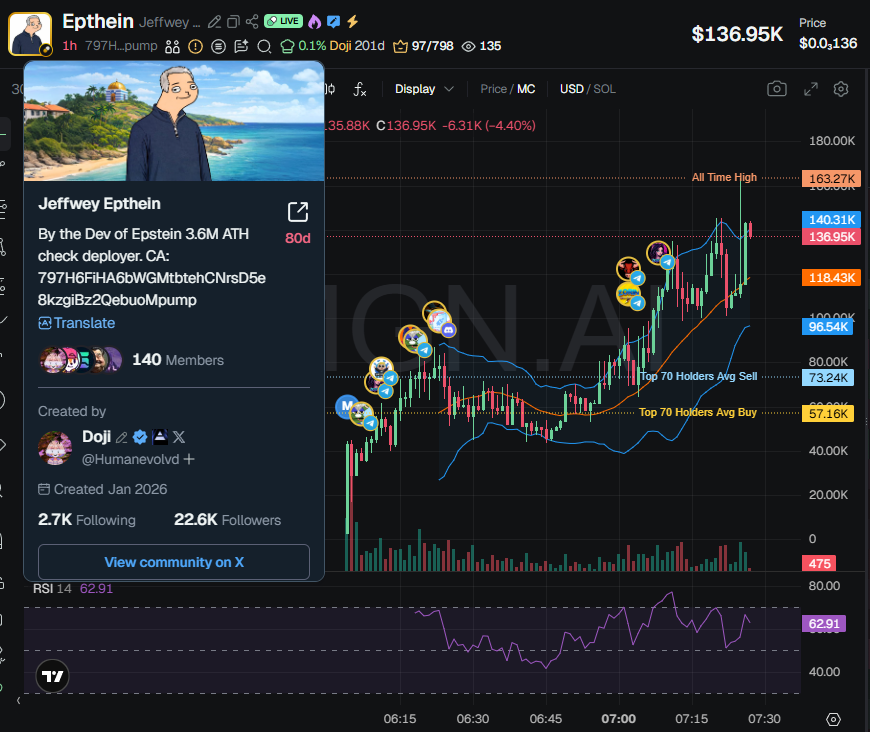Click the flame trending icon in the header
This screenshot has height=732, width=870.
[314, 21]
